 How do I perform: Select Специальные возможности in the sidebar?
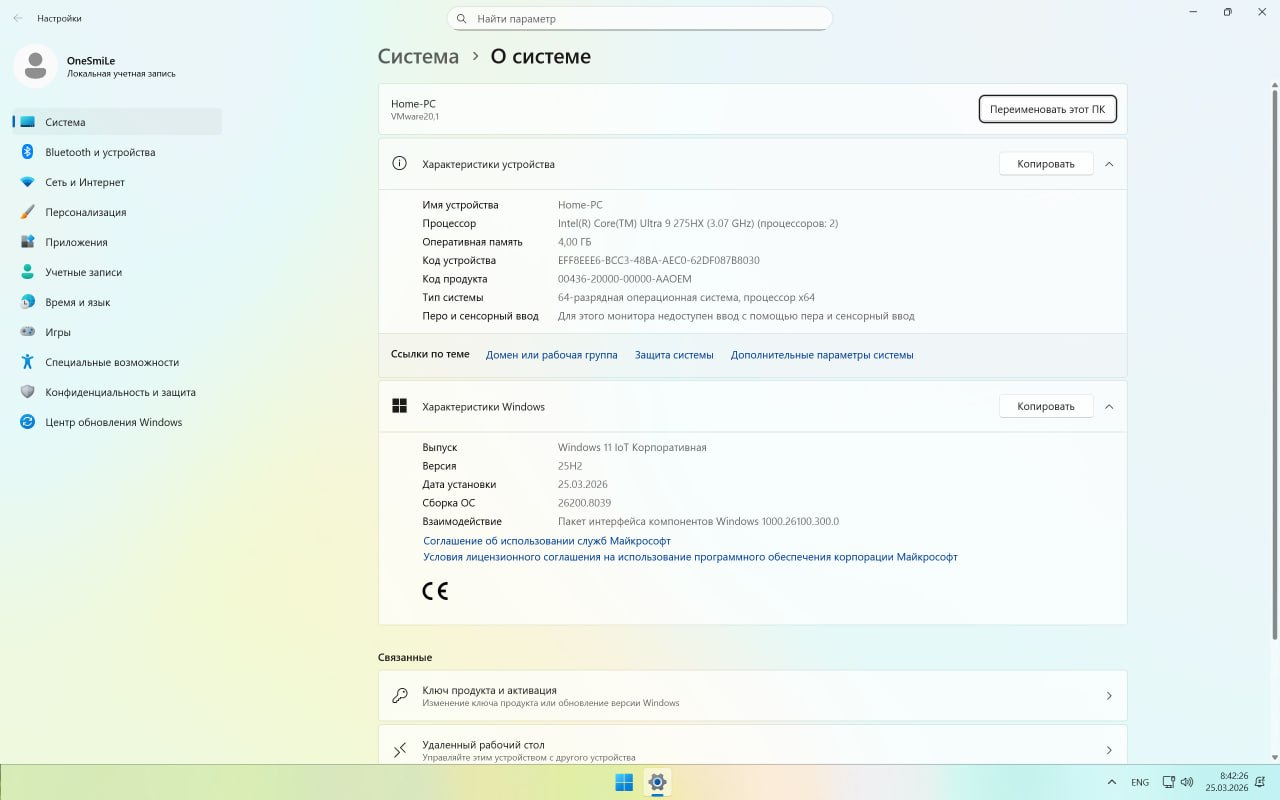coord(117,362)
